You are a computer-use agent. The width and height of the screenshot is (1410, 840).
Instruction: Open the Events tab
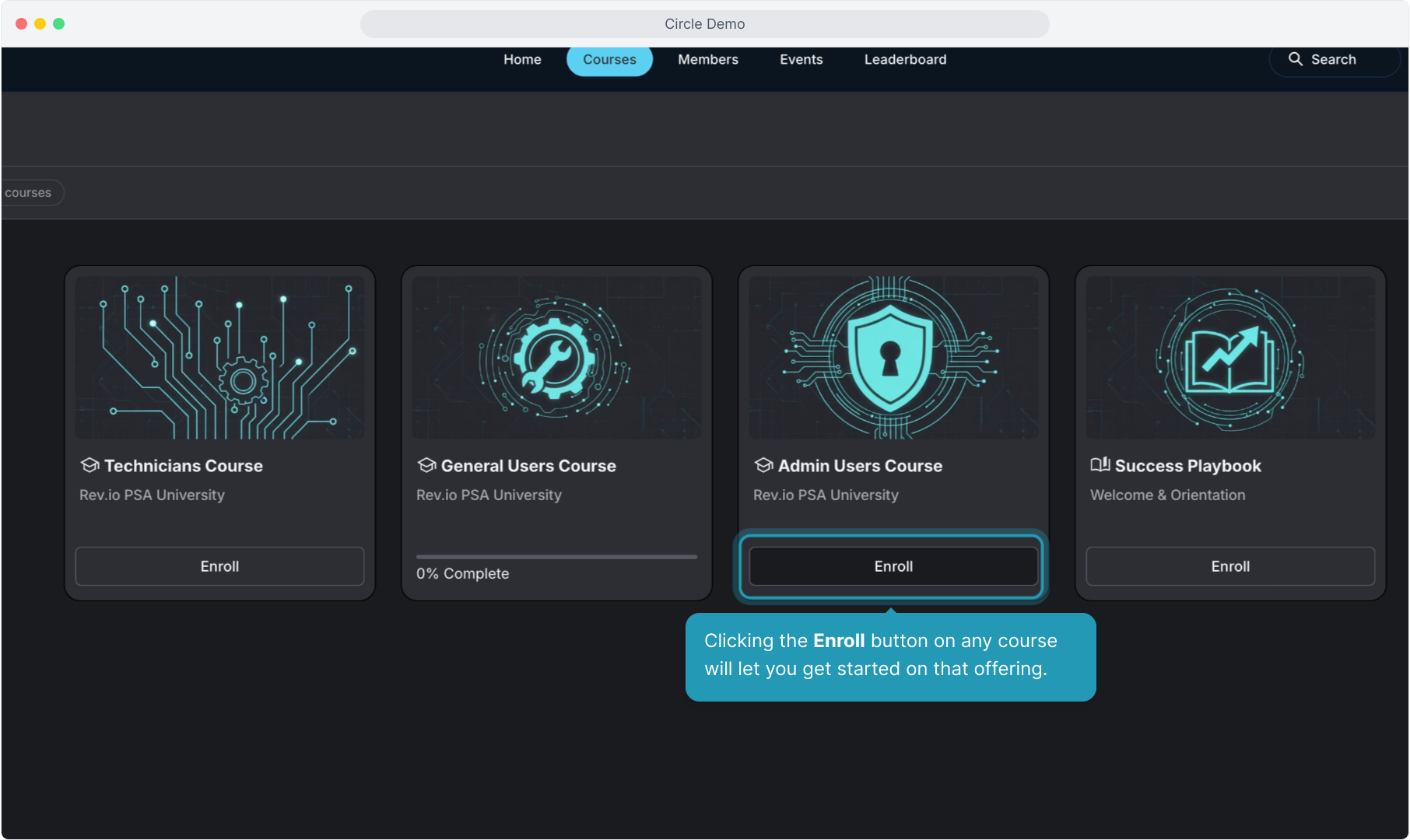(801, 60)
